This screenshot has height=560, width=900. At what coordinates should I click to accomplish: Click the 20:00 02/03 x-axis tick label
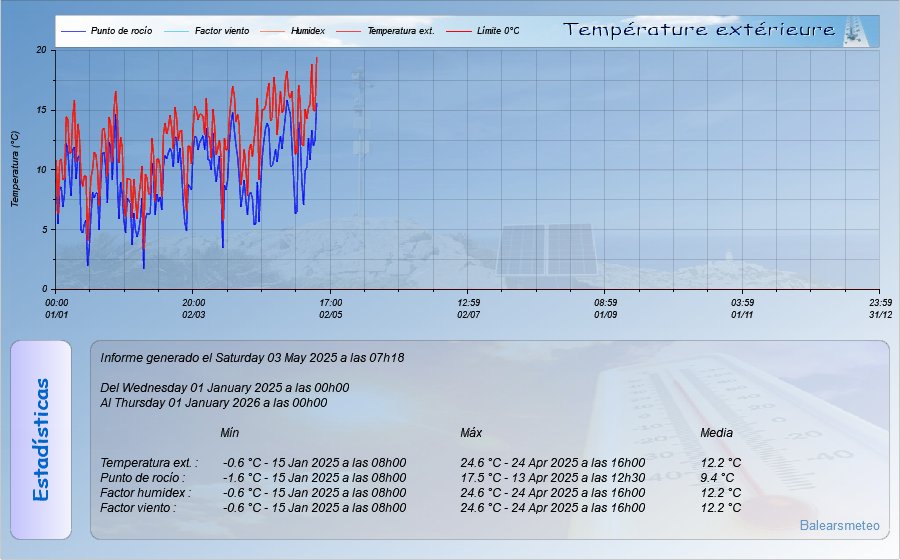pos(193,309)
